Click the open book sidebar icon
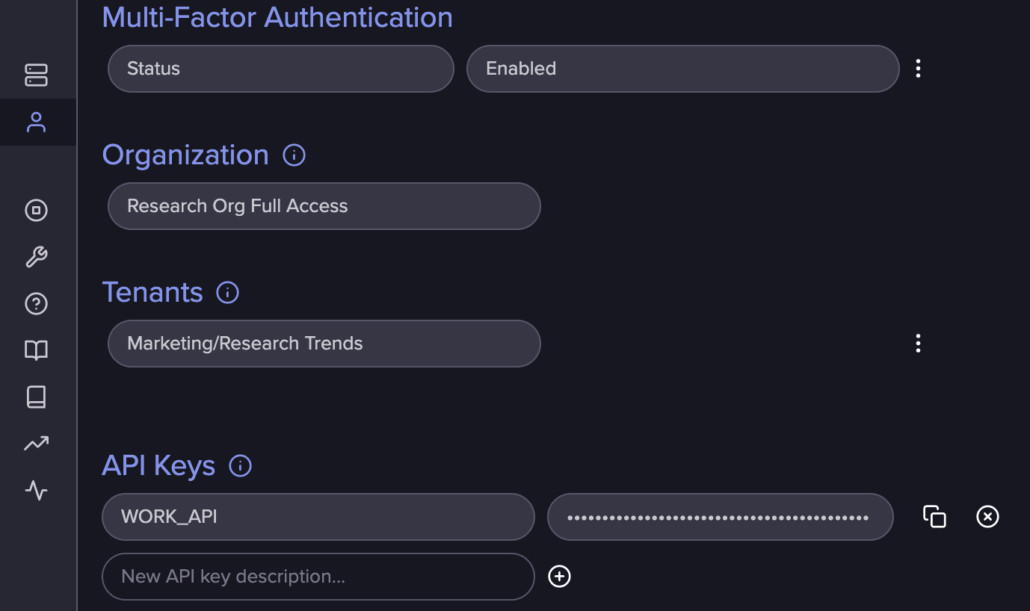 tap(36, 350)
